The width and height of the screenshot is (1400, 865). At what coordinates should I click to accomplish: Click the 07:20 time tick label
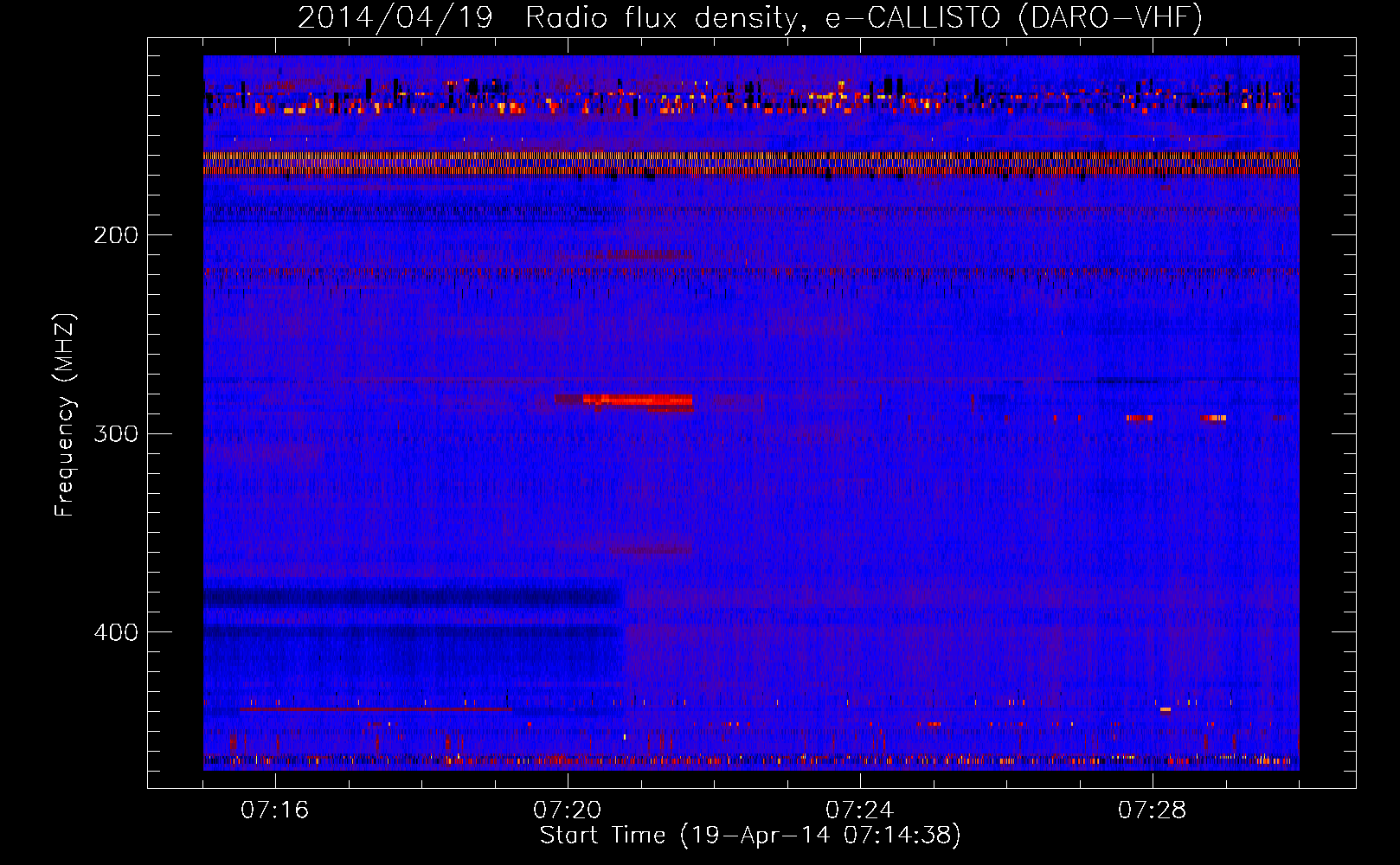(568, 810)
